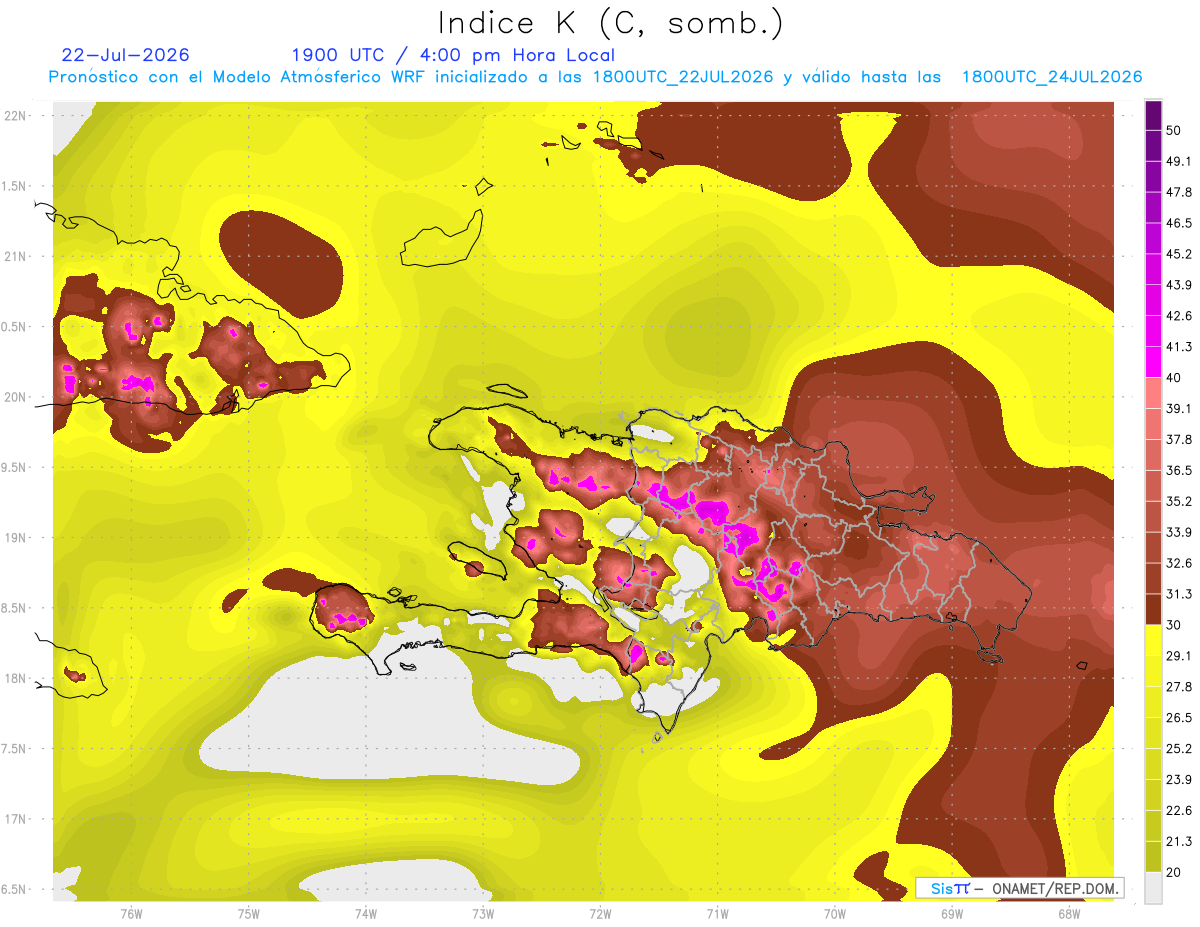The width and height of the screenshot is (1200, 927).
Task: Pick the dark purple legend band above 50
Action: pos(1153,115)
